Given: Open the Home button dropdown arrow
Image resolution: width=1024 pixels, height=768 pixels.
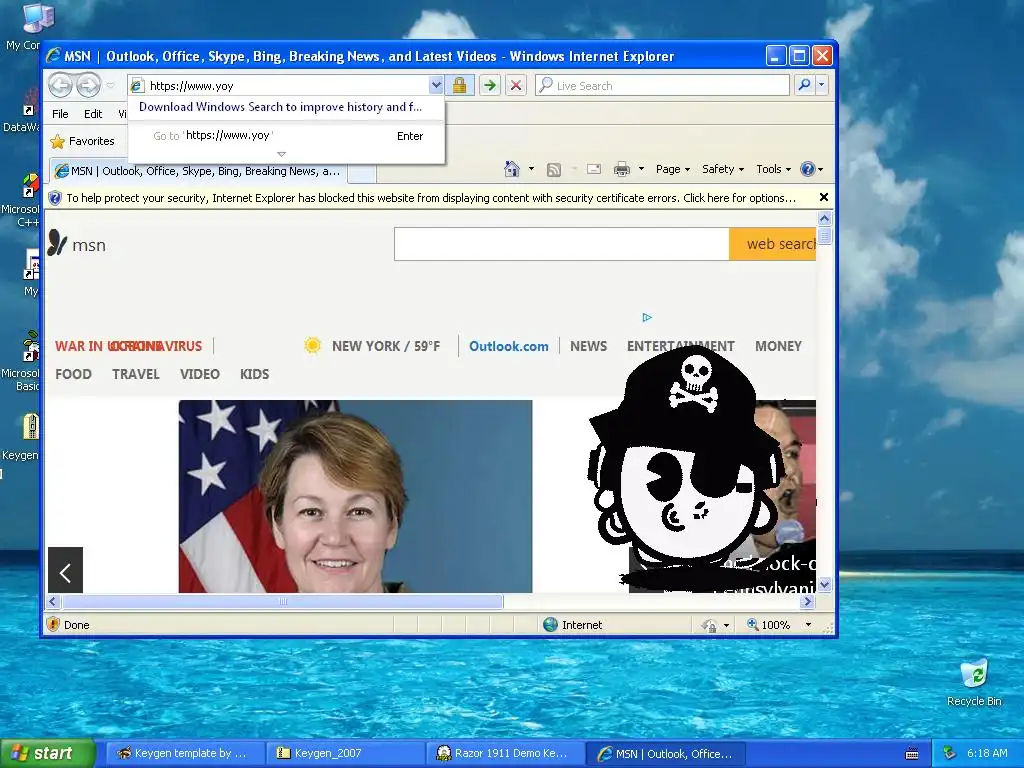Looking at the screenshot, I should (531, 169).
